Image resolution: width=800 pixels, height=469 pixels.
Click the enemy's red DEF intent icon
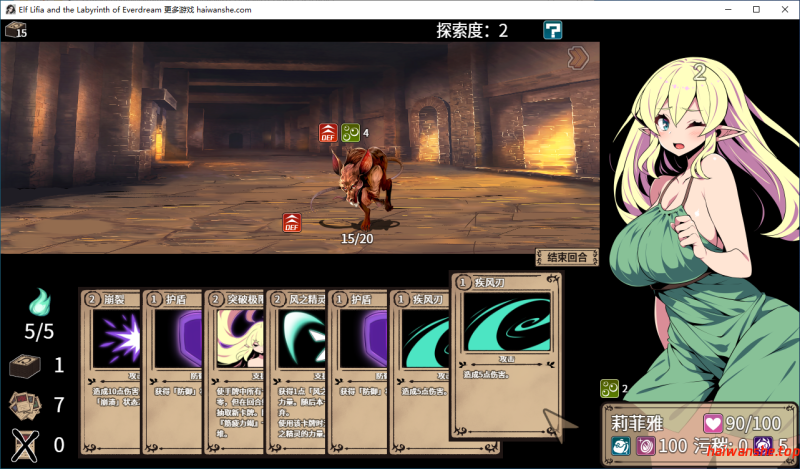click(x=328, y=132)
